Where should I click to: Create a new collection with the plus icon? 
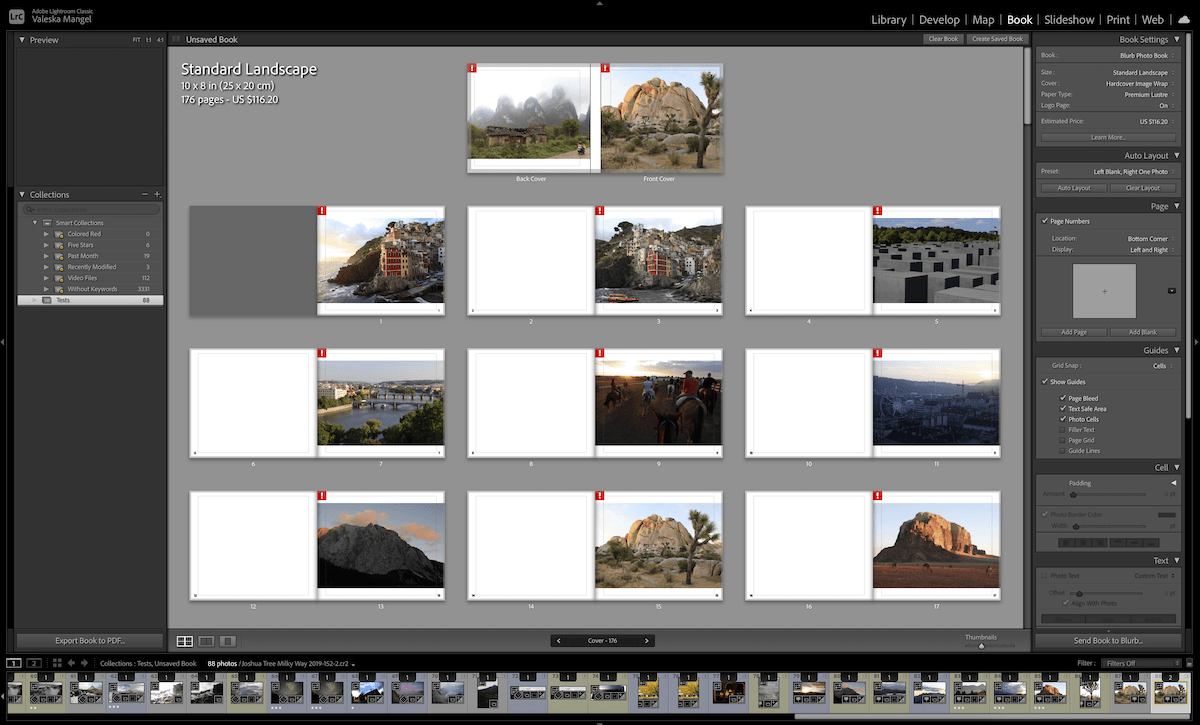(157, 194)
